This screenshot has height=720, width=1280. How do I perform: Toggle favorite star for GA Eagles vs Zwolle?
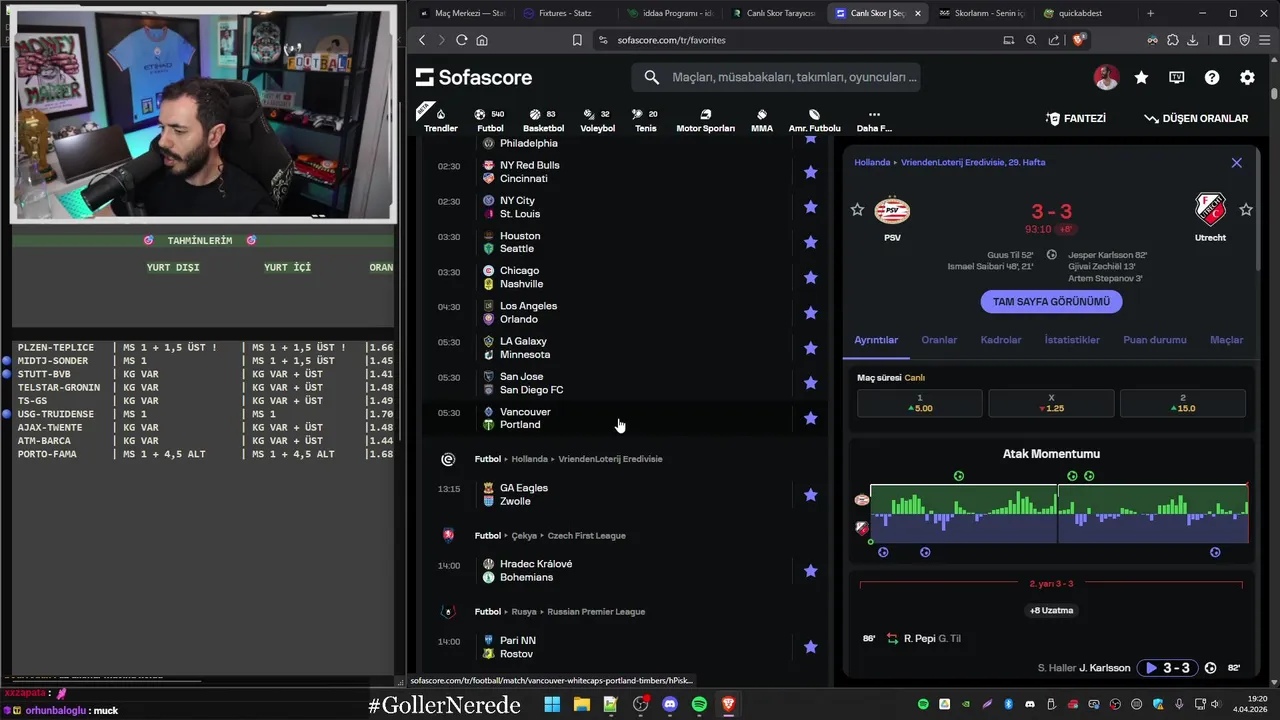[811, 495]
